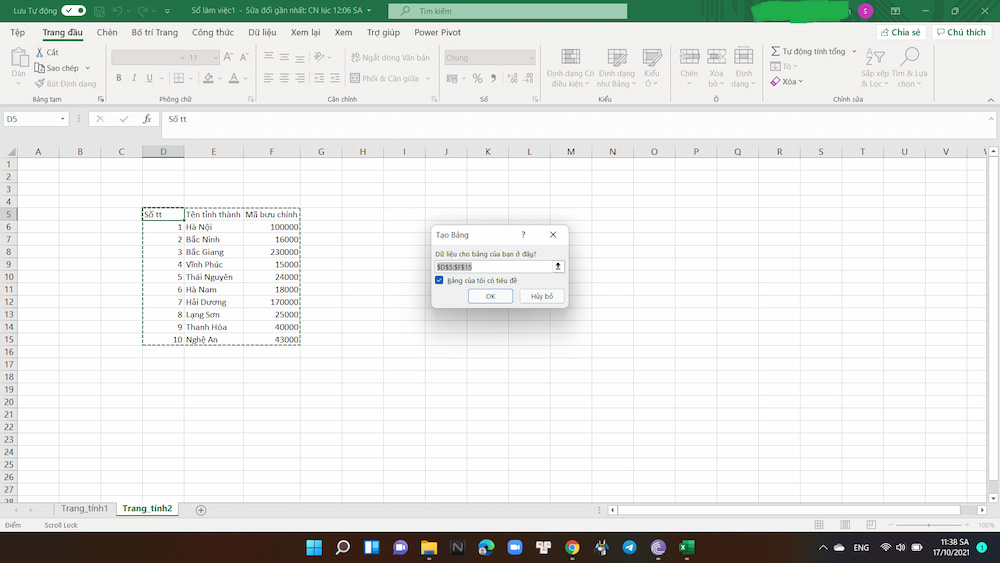
Task: Toggle Italic formatting button
Action: [x=134, y=78]
